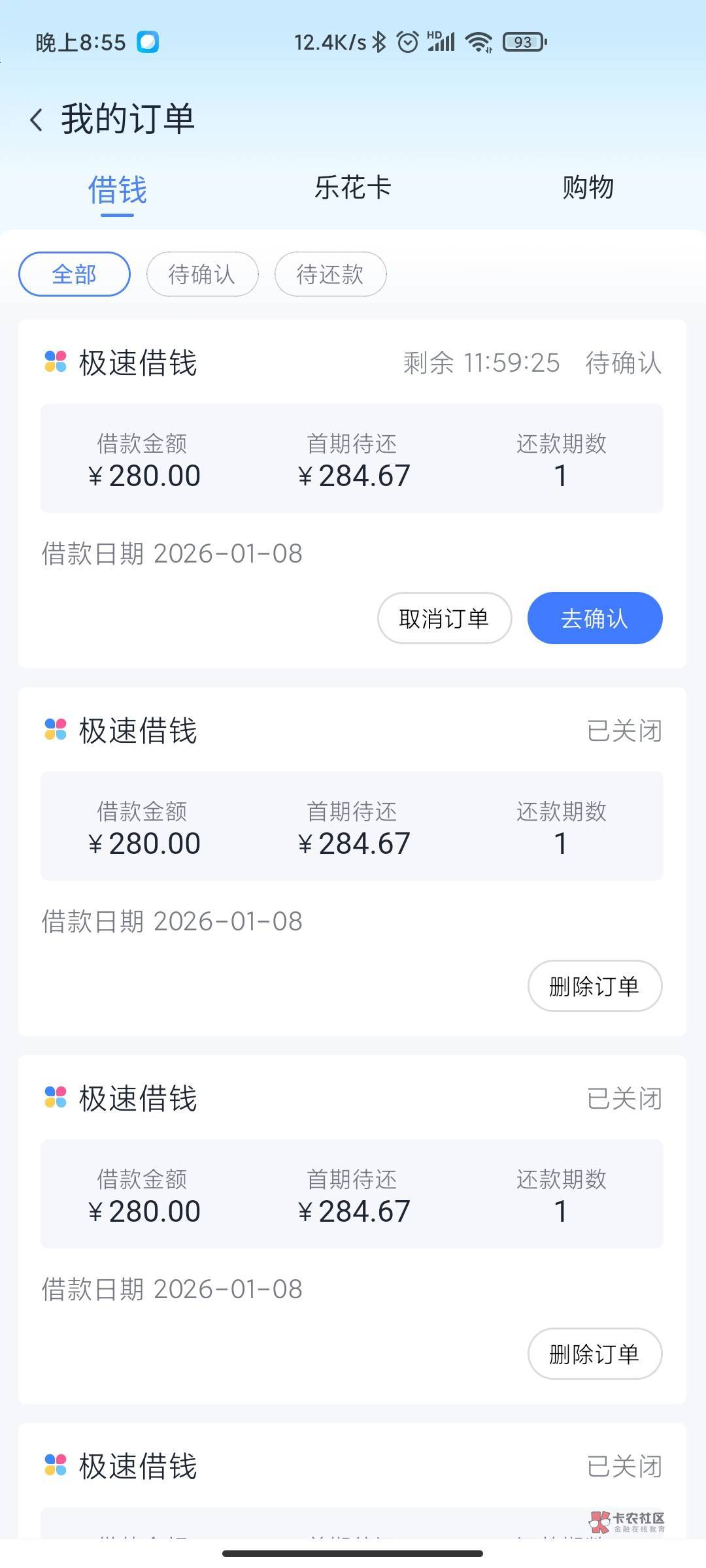Tap the battery indicator in status bar
This screenshot has width=706, height=1568.
pyautogui.click(x=524, y=42)
